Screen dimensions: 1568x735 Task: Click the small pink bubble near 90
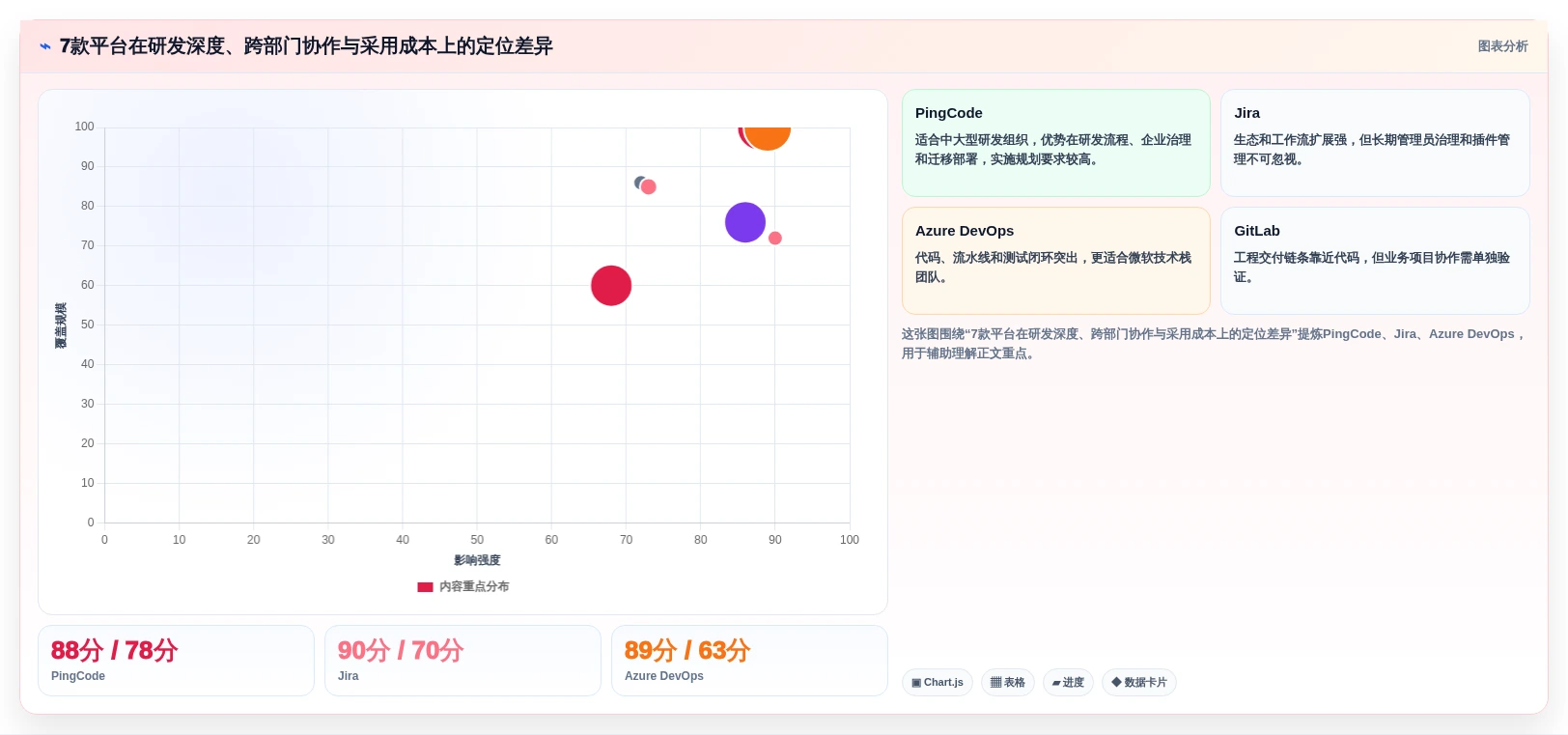point(775,239)
